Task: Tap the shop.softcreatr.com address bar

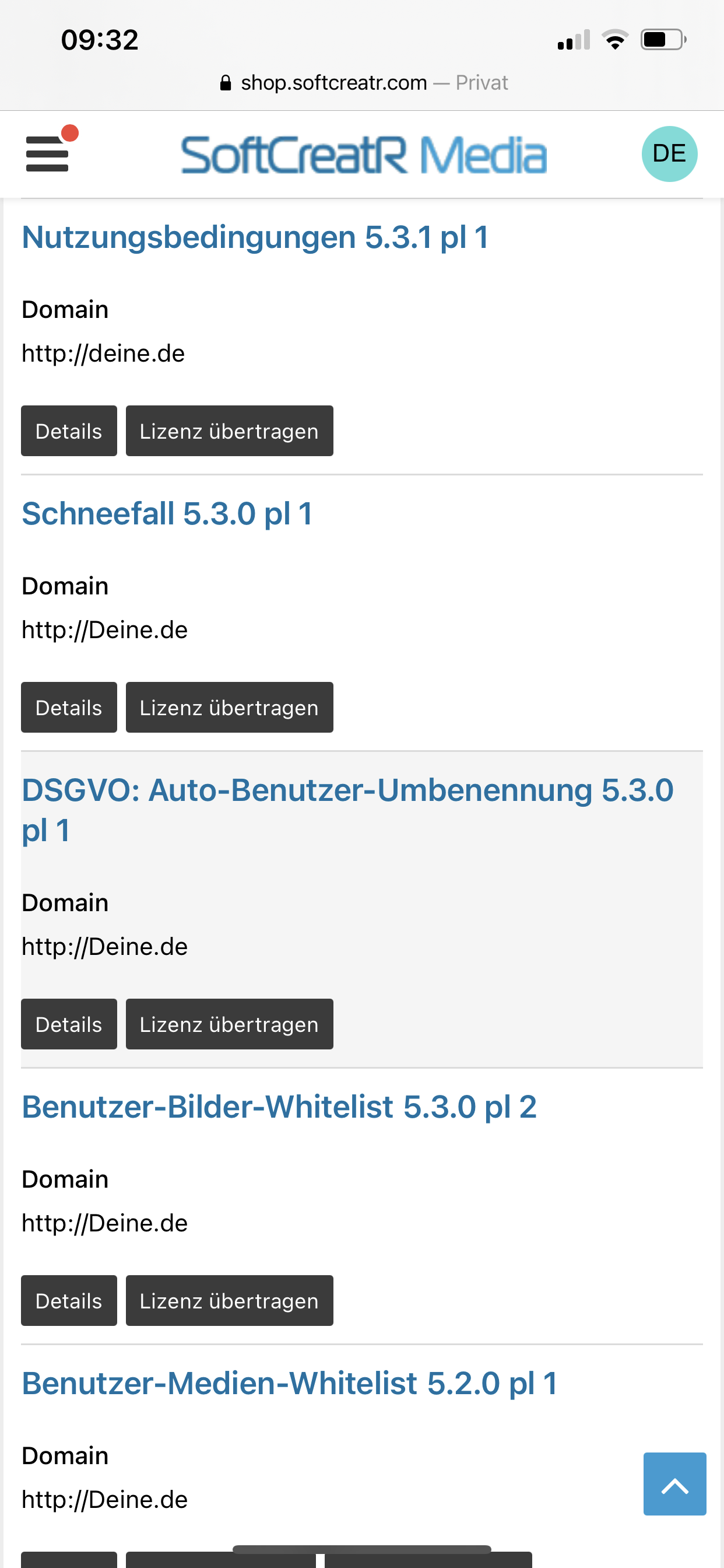Action: [x=334, y=83]
